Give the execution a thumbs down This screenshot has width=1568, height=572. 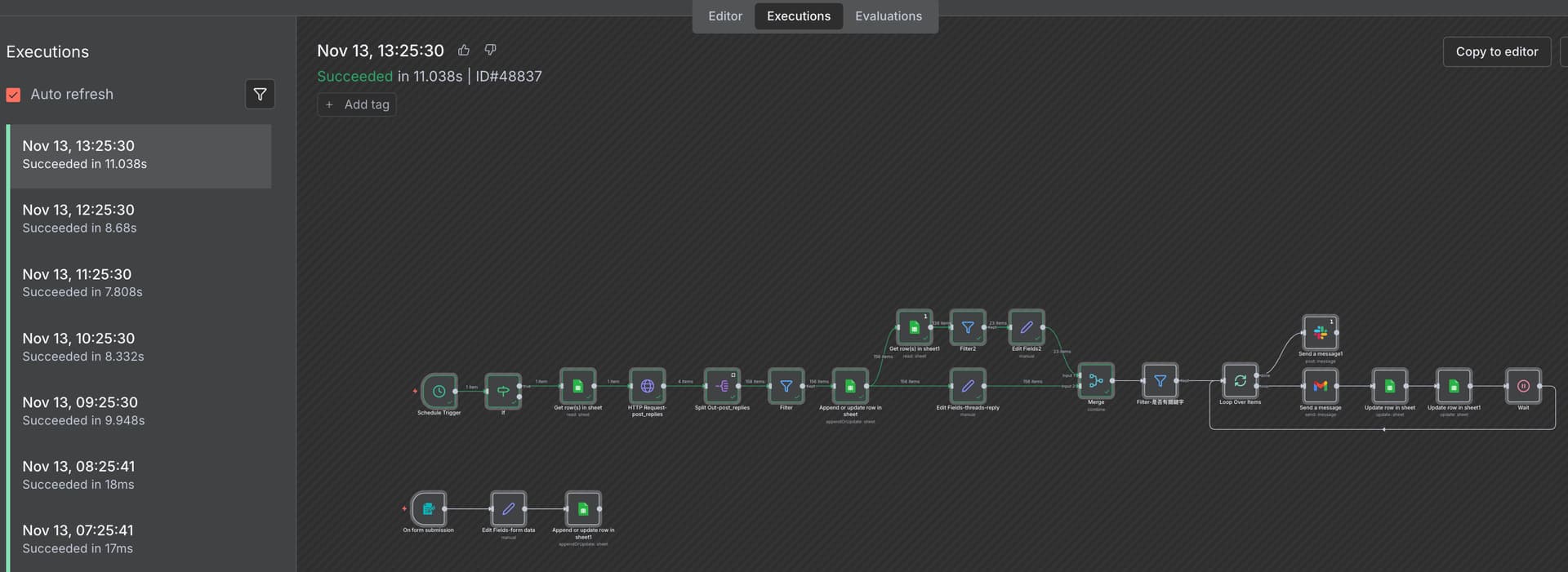[490, 50]
